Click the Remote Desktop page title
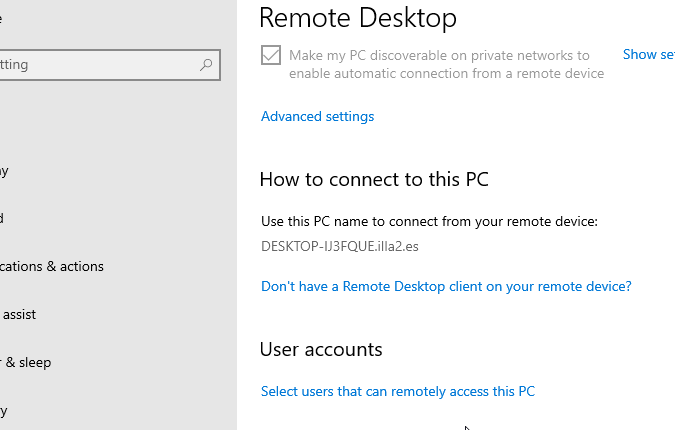 [357, 17]
